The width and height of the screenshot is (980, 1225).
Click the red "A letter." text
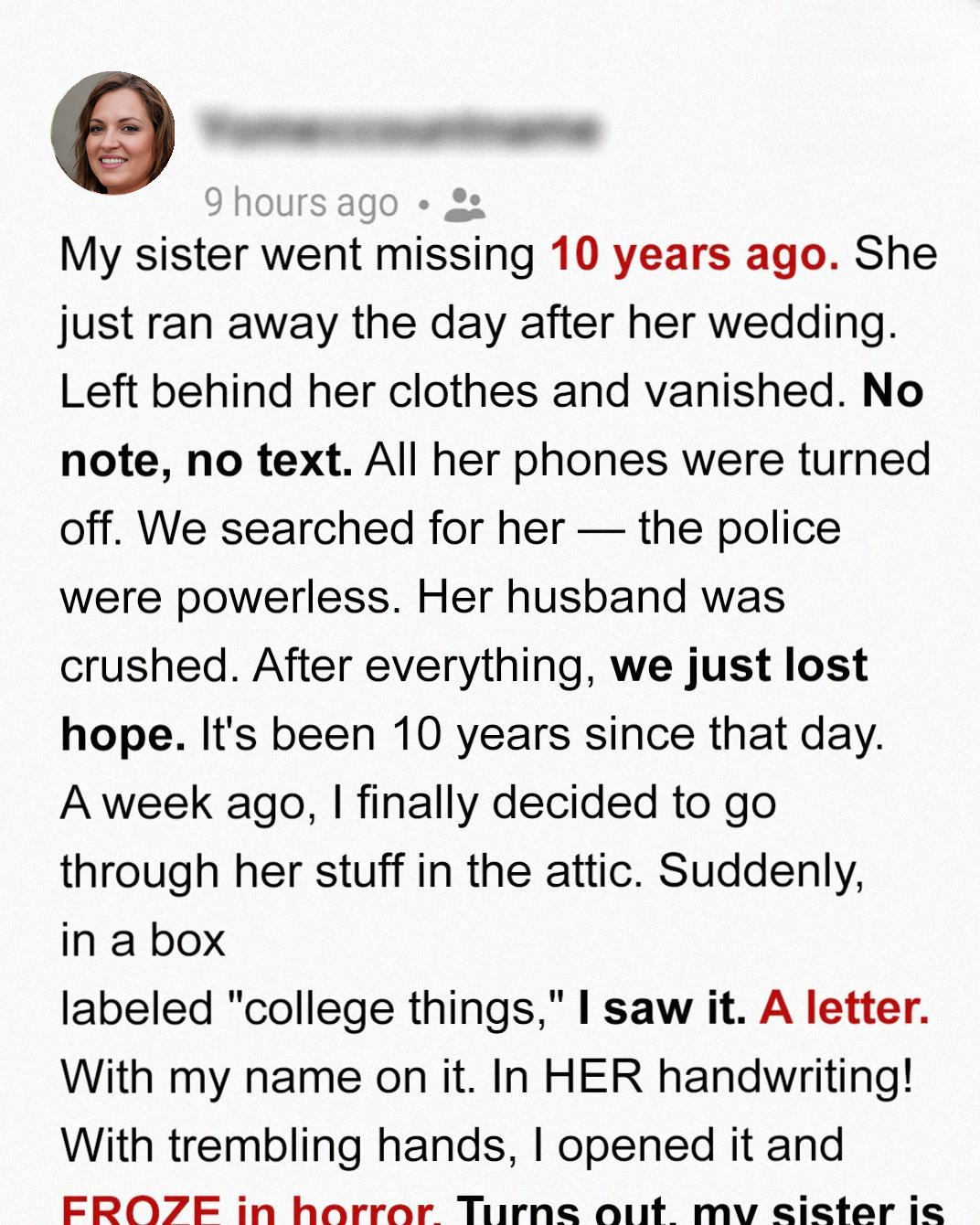(x=844, y=1008)
